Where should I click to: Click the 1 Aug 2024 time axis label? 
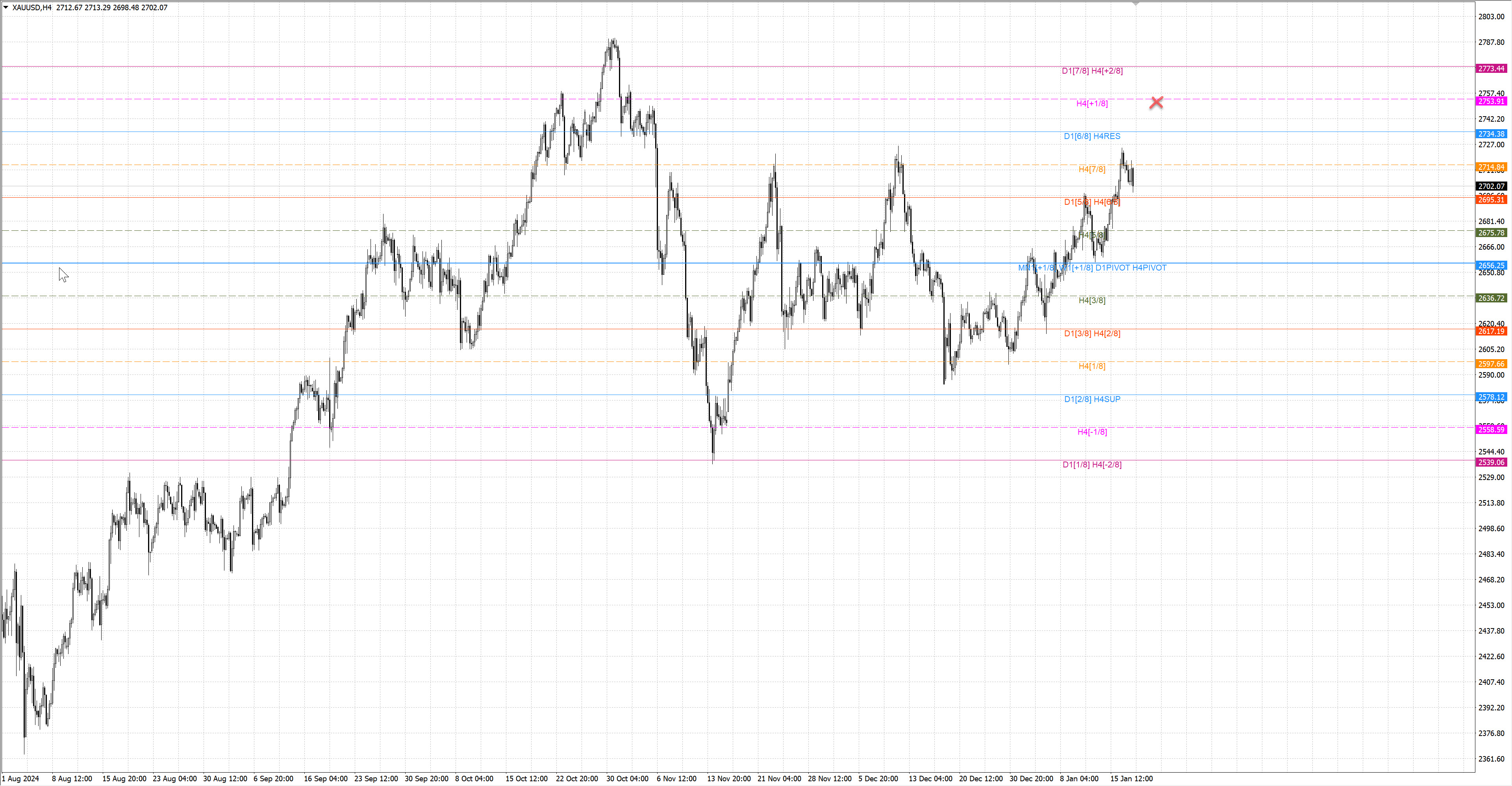[x=20, y=779]
